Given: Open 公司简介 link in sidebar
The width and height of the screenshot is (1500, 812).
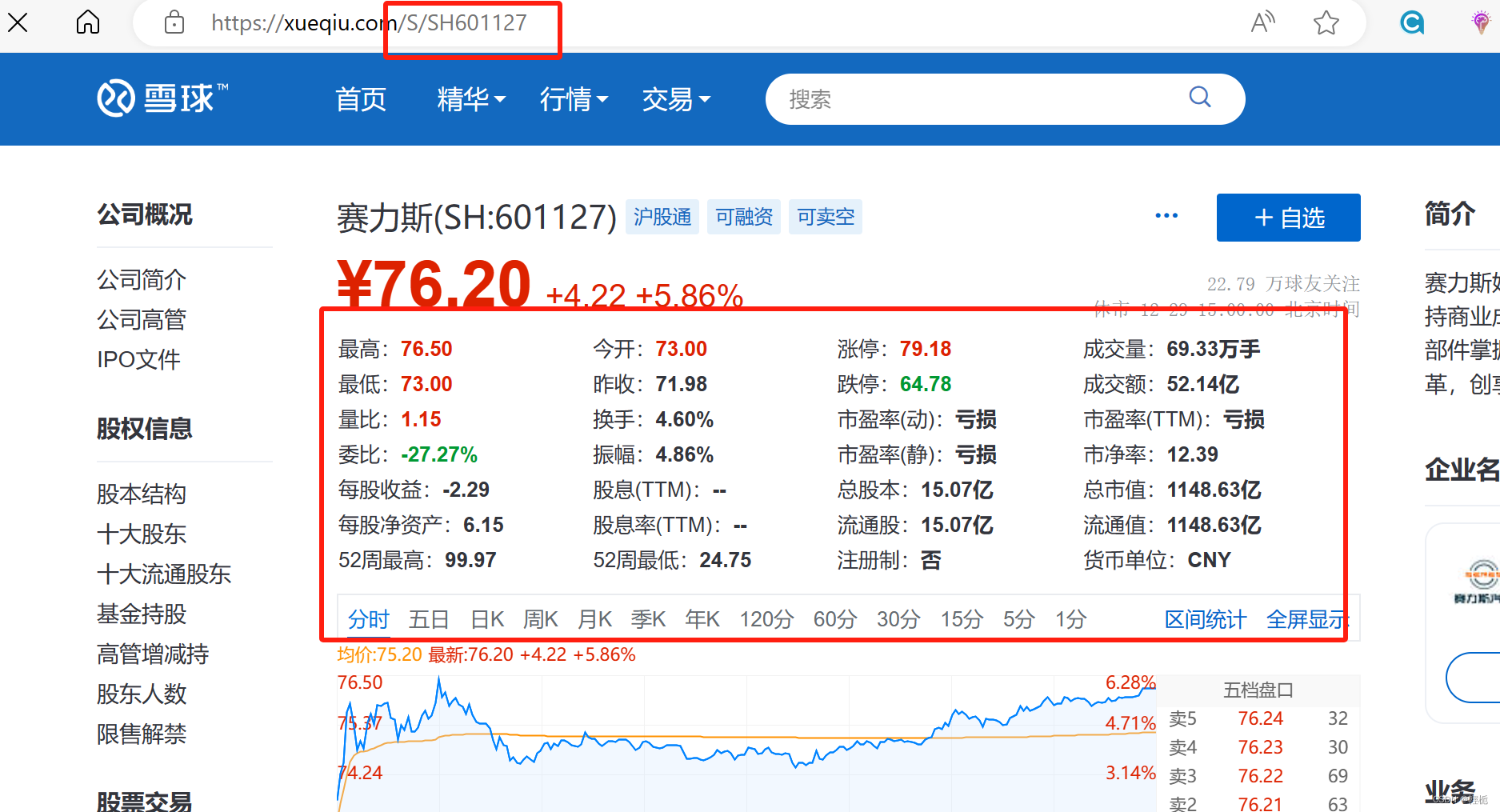Looking at the screenshot, I should point(142,279).
